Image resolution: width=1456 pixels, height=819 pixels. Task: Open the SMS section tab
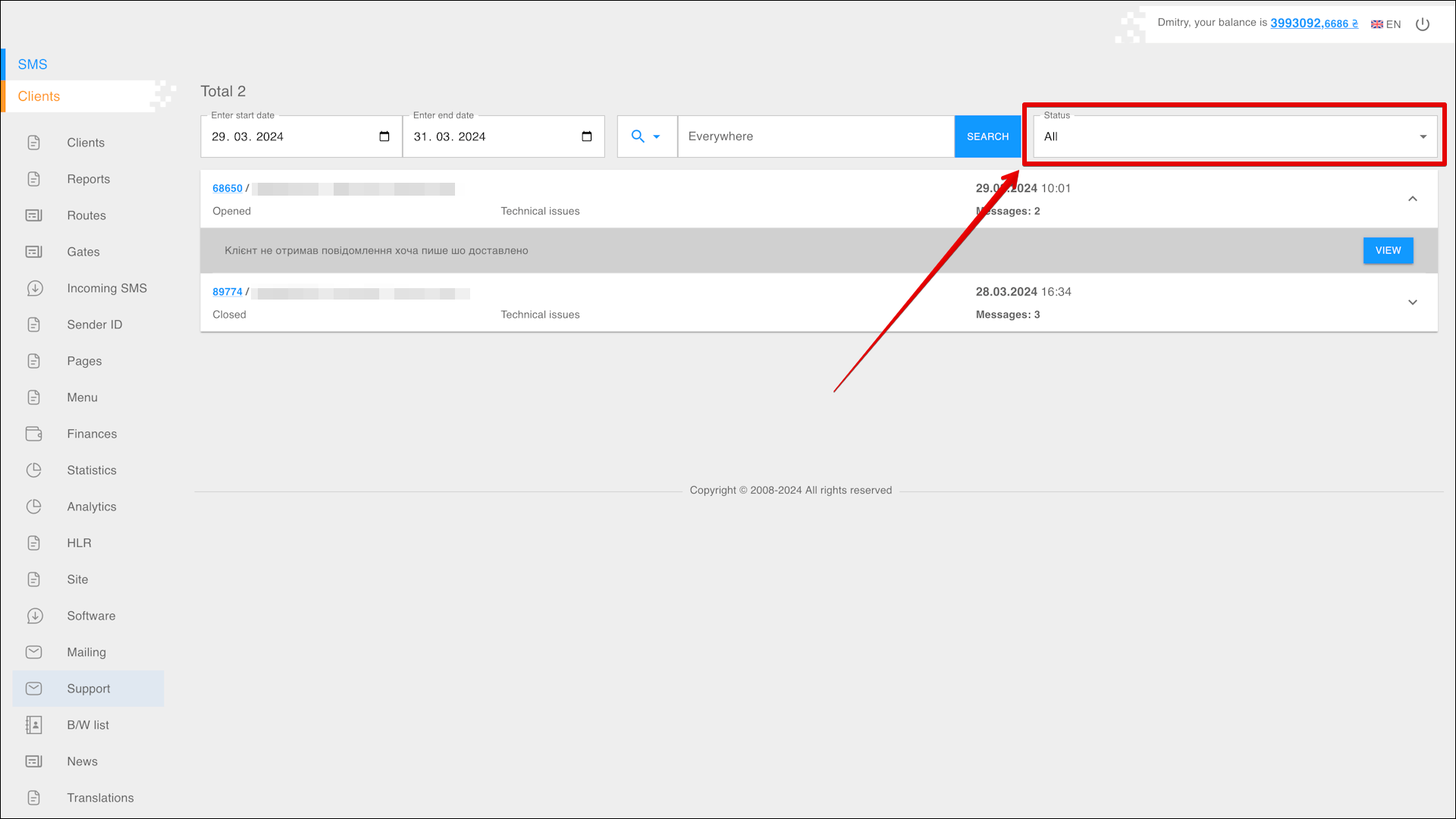point(33,64)
